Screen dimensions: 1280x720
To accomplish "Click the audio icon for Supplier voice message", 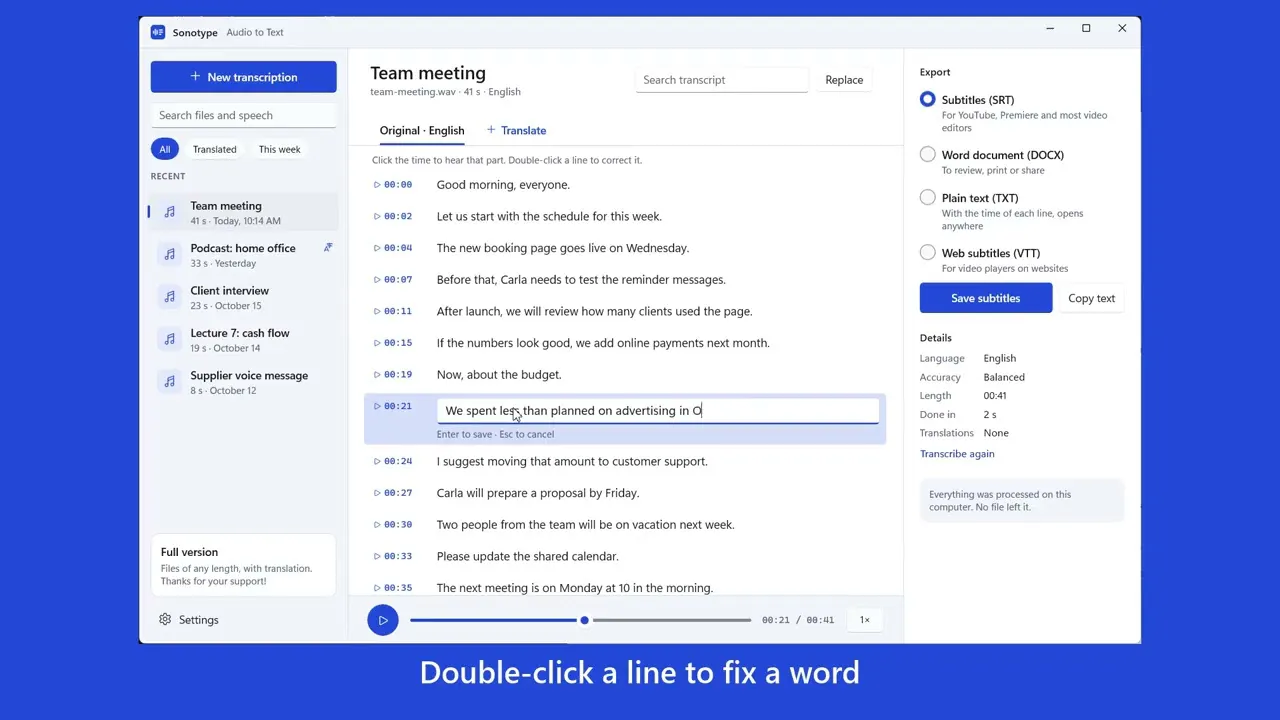I will pos(169,382).
